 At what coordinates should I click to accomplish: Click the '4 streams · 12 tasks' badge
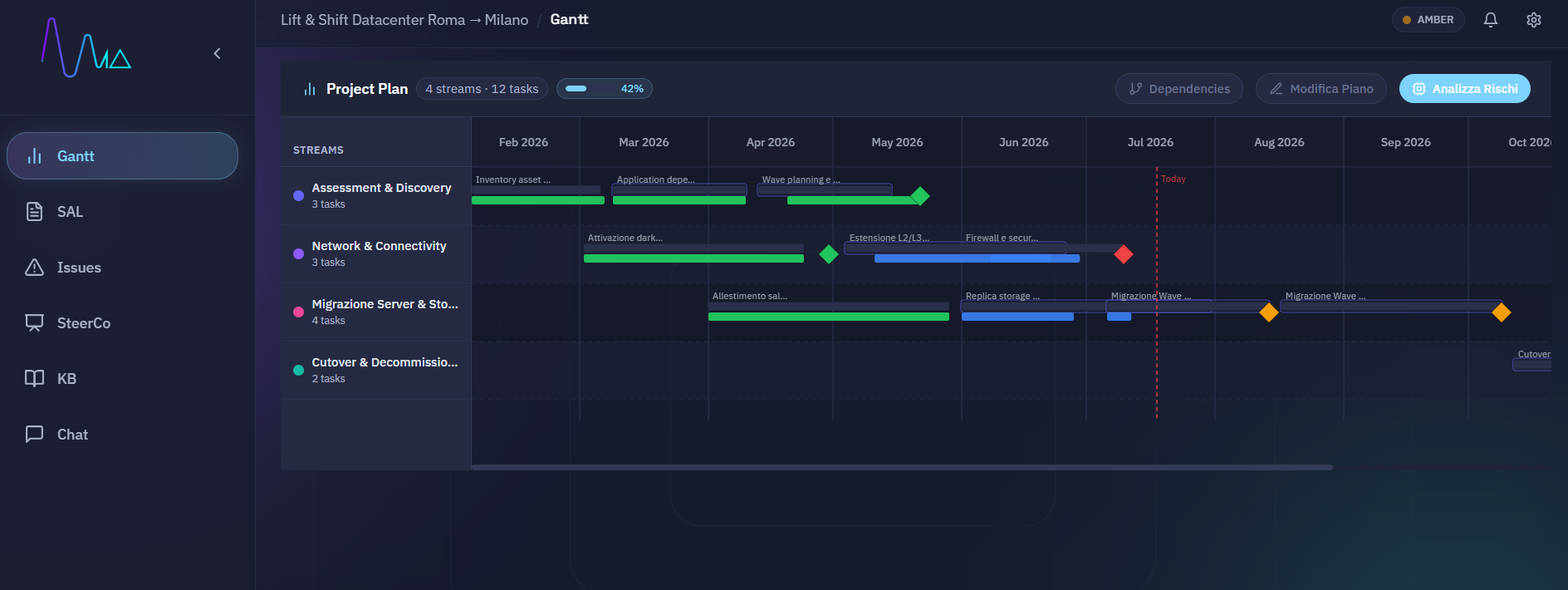[x=482, y=89]
